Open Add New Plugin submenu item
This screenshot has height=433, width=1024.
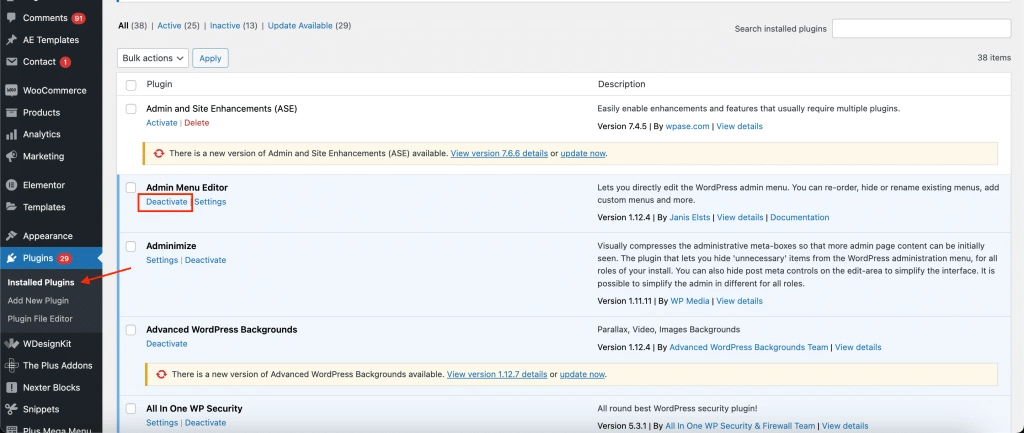click(x=38, y=300)
